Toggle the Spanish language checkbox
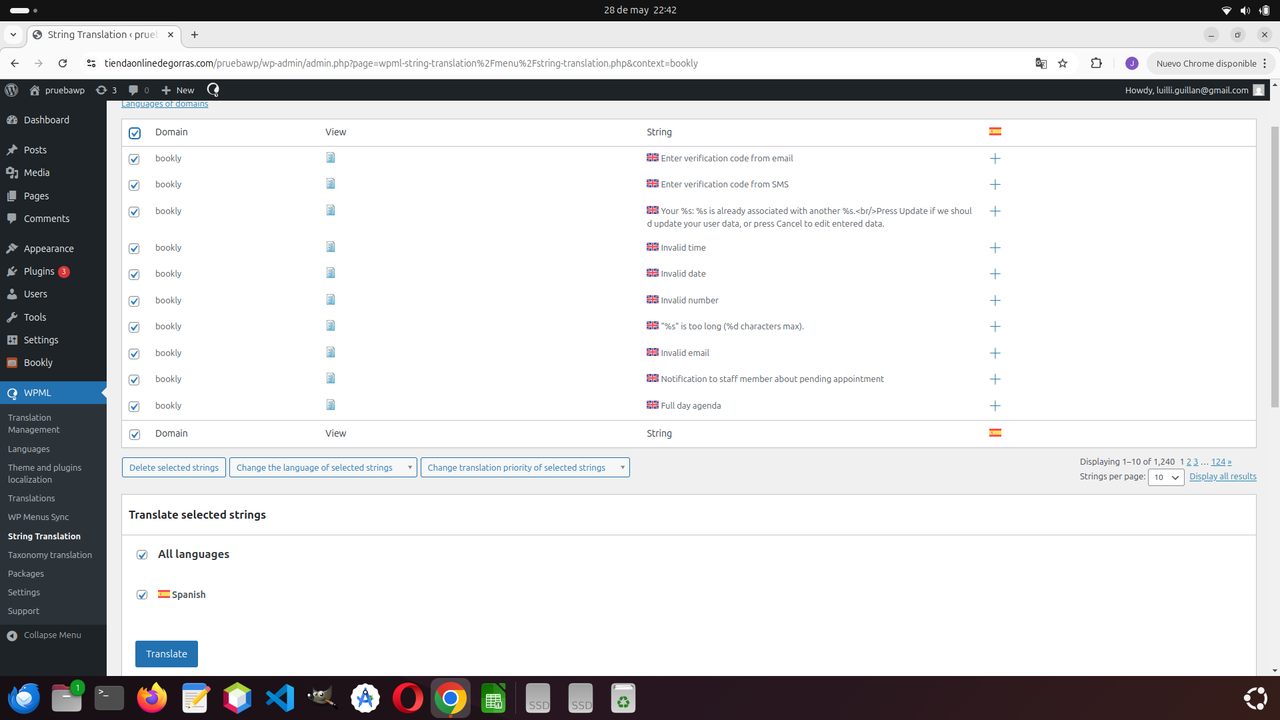The height and width of the screenshot is (720, 1280). coord(142,595)
